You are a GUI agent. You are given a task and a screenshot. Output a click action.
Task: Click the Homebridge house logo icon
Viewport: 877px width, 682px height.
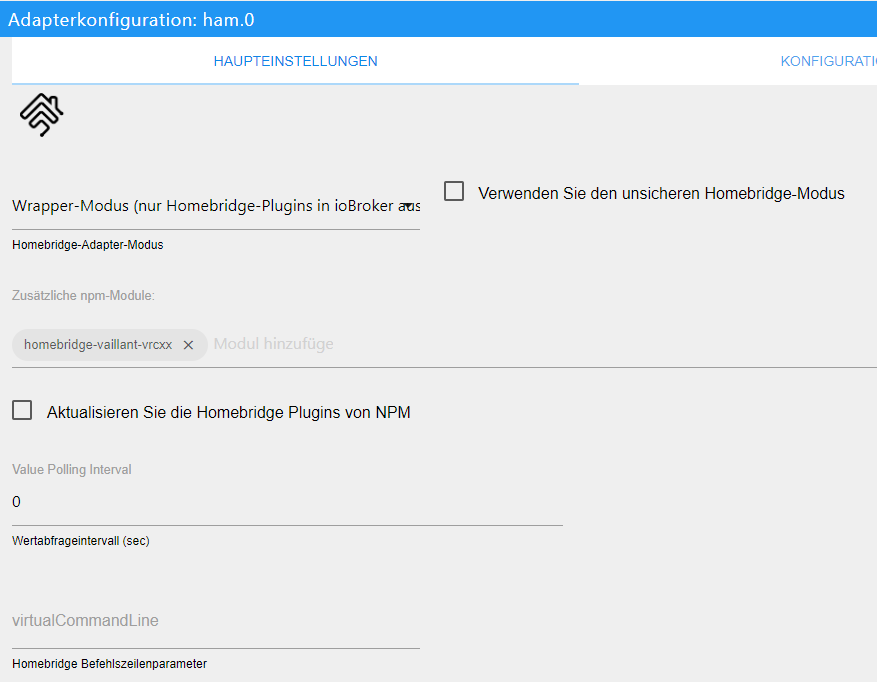pyautogui.click(x=41, y=115)
